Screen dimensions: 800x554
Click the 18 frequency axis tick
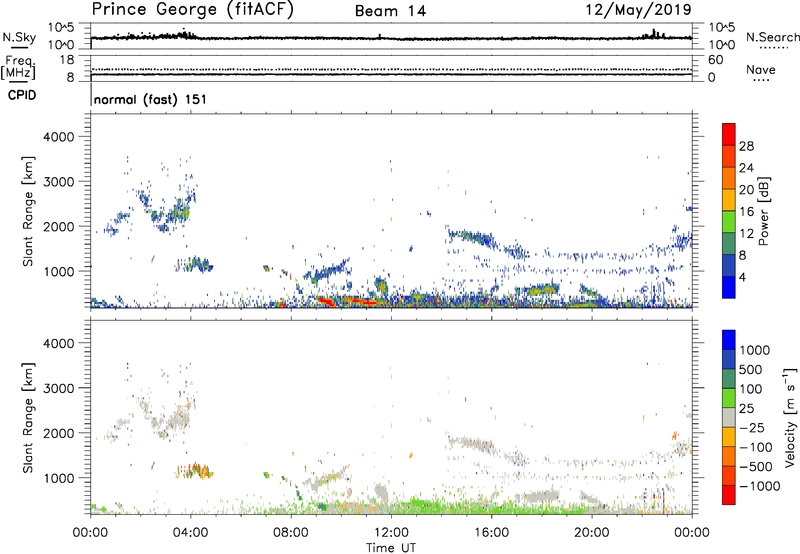coord(67,60)
